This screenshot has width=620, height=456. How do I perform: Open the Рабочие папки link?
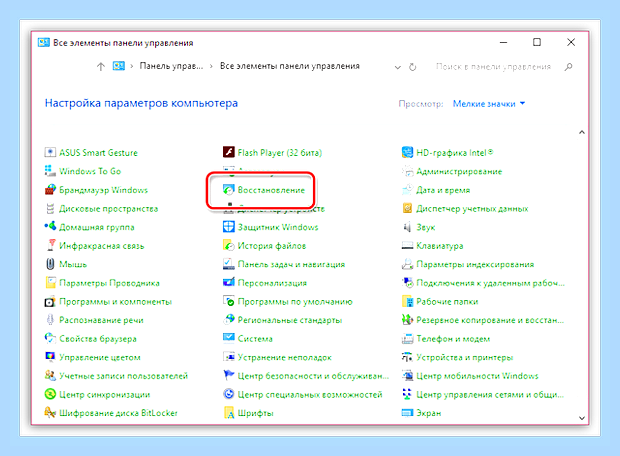click(x=447, y=301)
